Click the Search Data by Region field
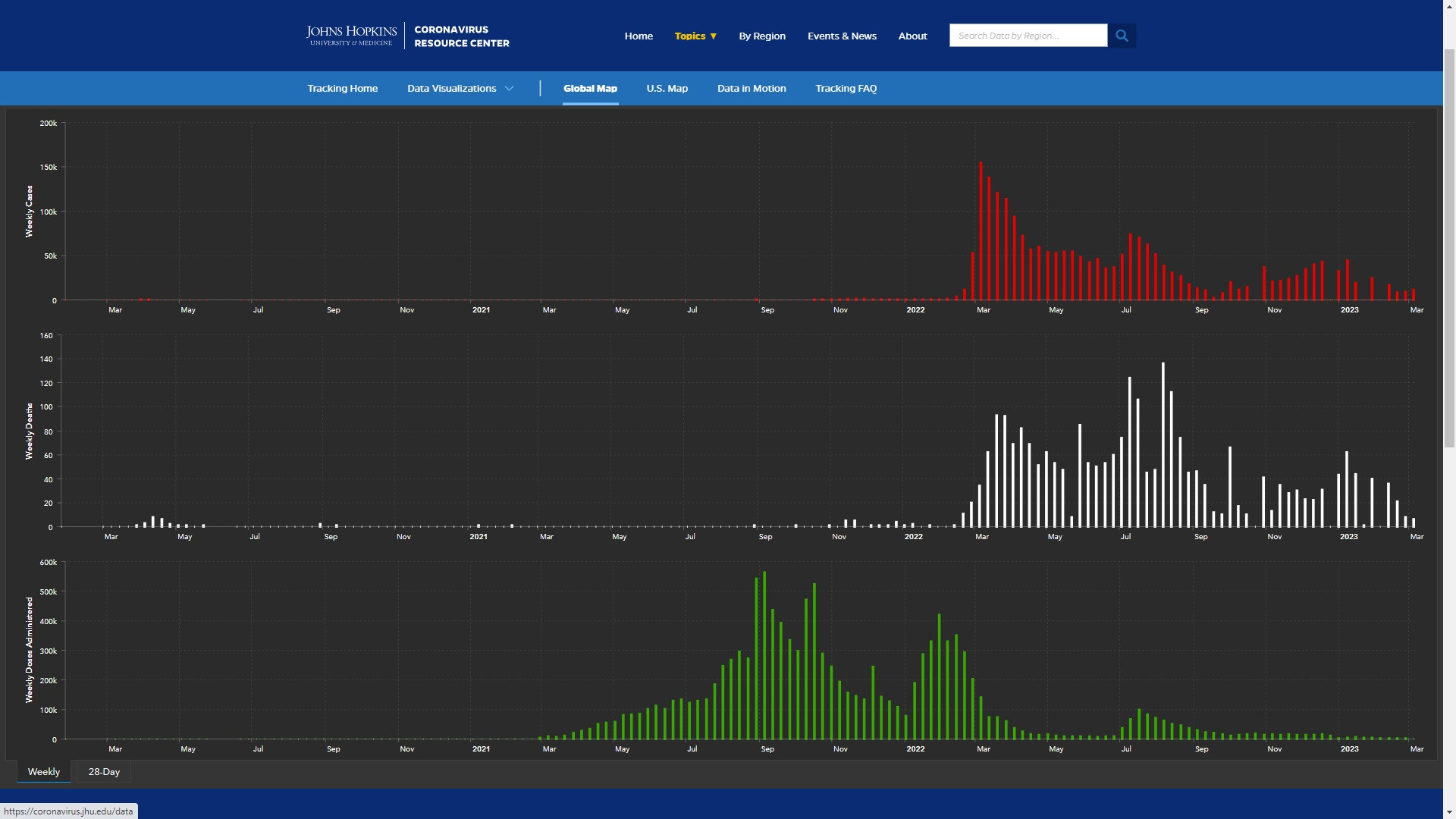This screenshot has width=1456, height=819. pyautogui.click(x=1028, y=36)
